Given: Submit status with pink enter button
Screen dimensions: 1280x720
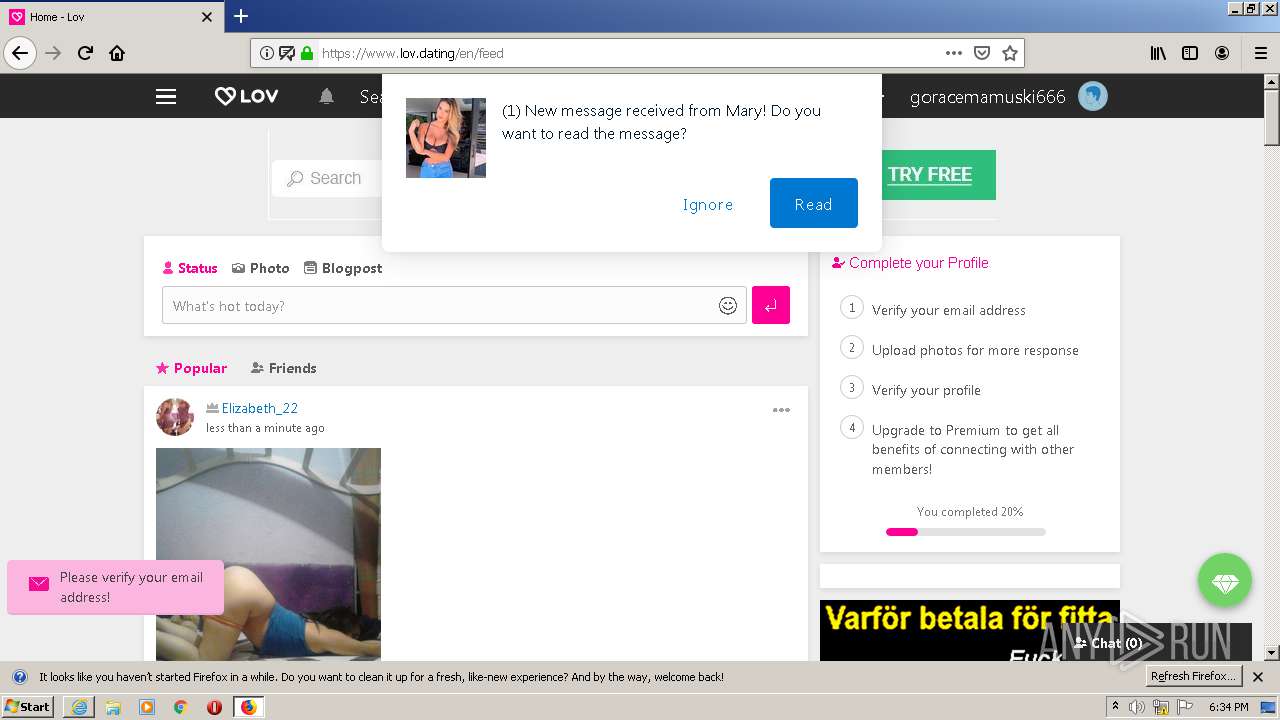Looking at the screenshot, I should [771, 306].
